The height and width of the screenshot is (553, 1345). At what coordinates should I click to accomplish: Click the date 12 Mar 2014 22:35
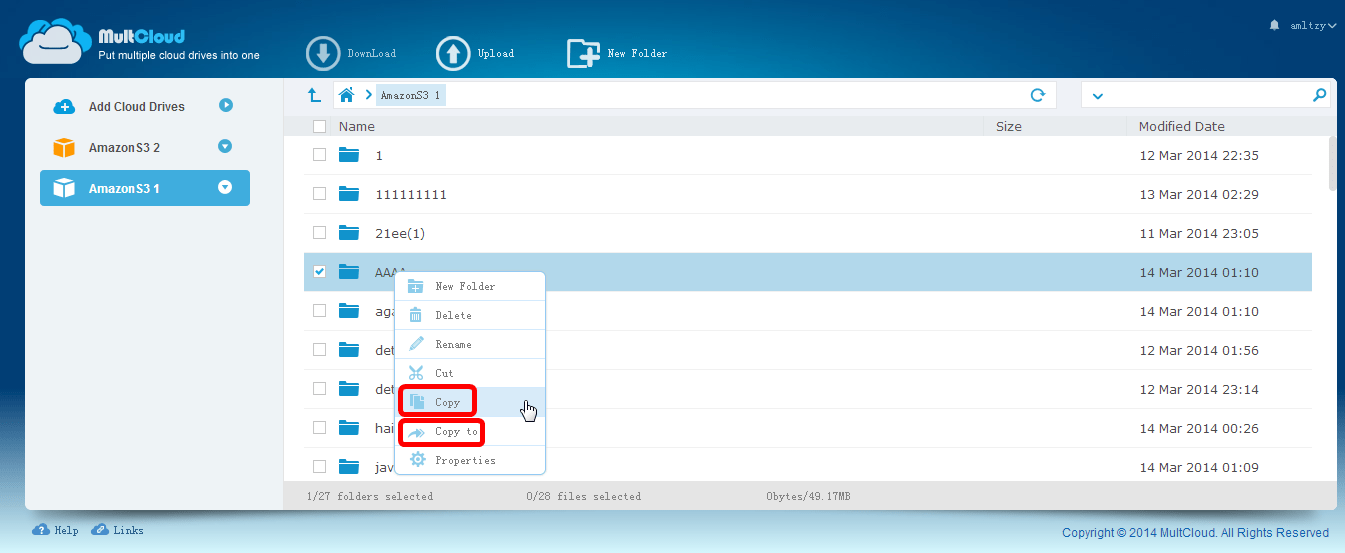pos(1199,155)
